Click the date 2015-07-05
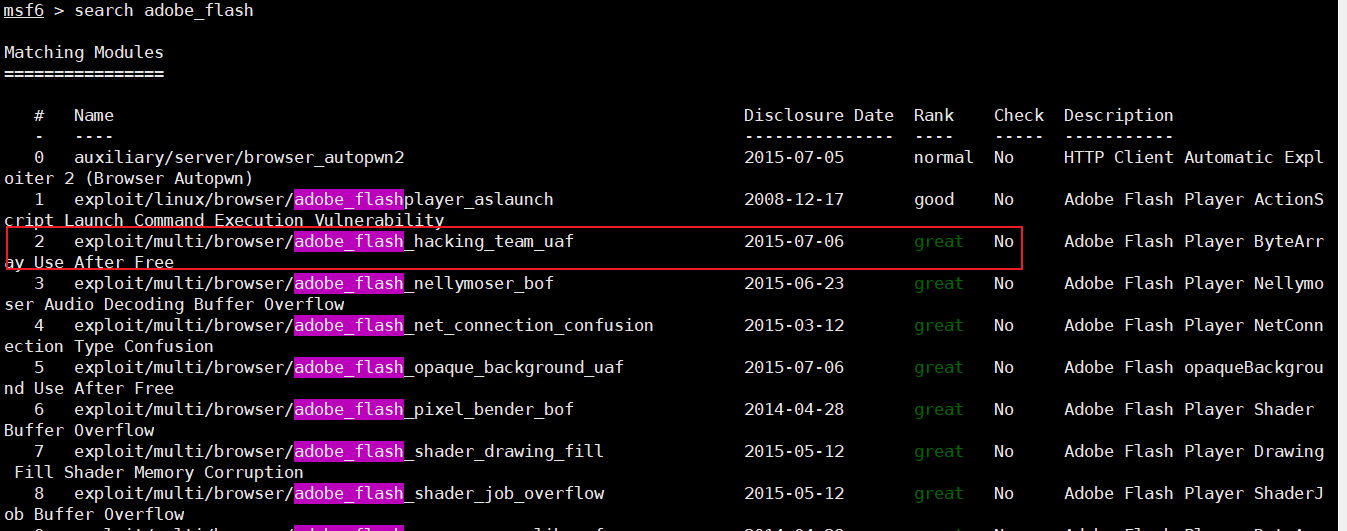The width and height of the screenshot is (1347, 531). pyautogui.click(x=794, y=157)
